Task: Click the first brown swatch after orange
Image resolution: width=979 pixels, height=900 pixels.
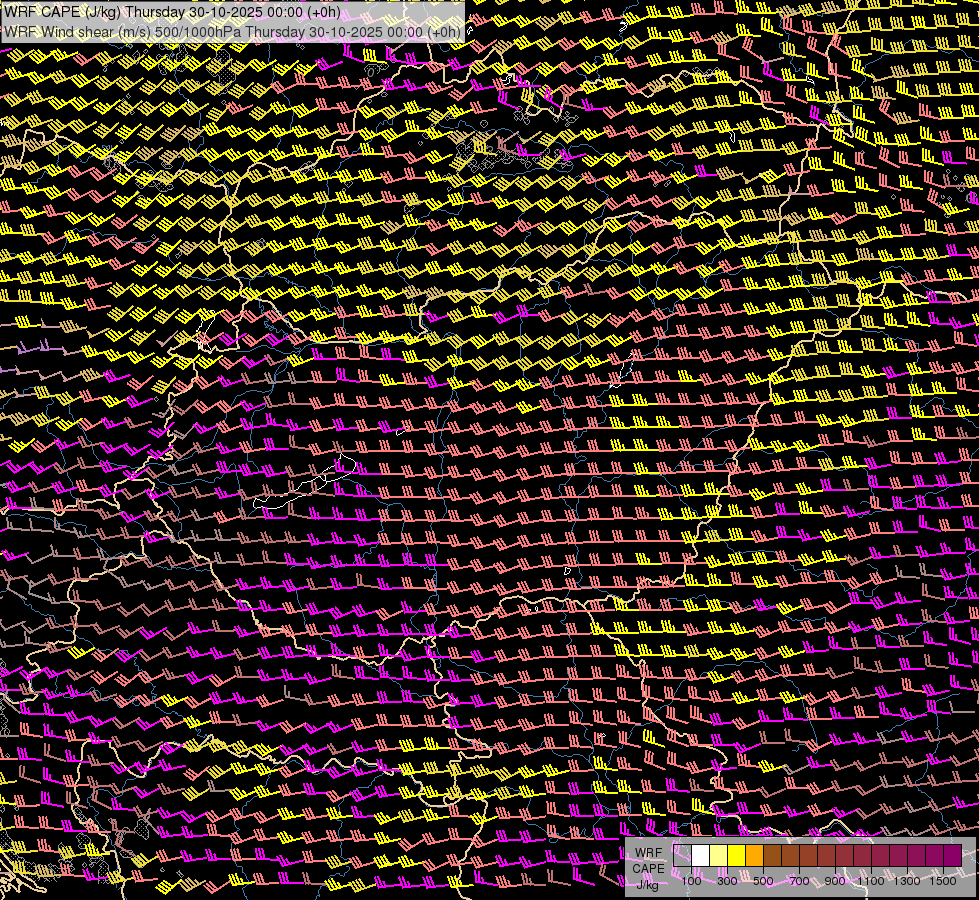Action: pos(773,856)
